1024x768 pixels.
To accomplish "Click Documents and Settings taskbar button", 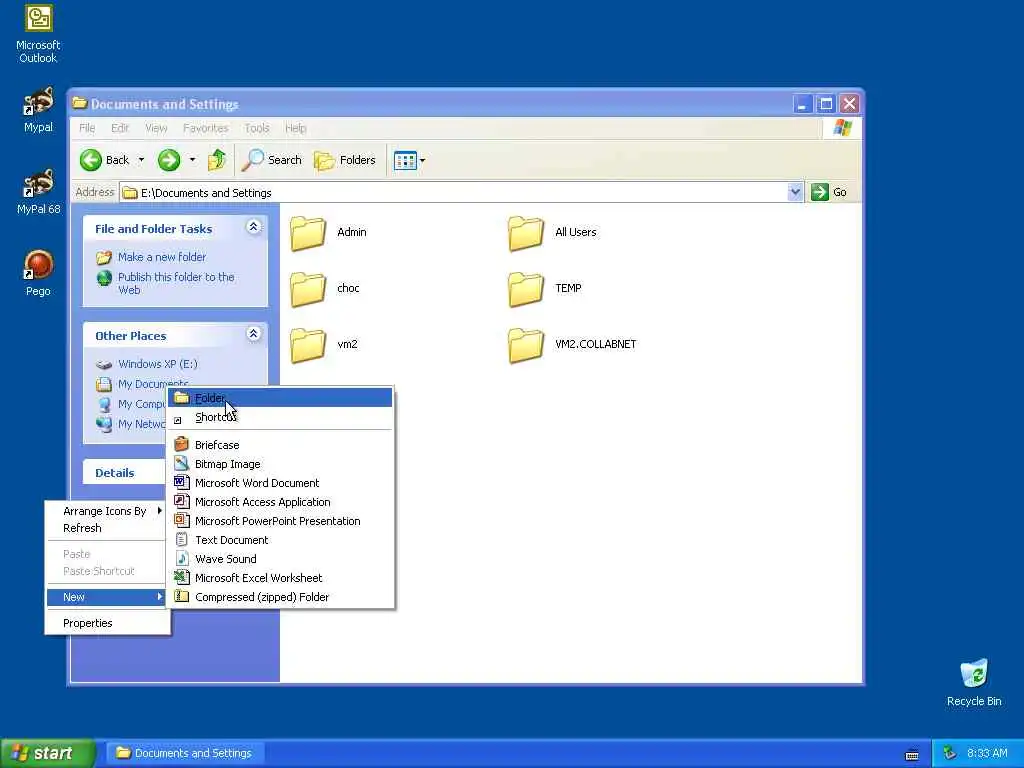I will (x=185, y=753).
